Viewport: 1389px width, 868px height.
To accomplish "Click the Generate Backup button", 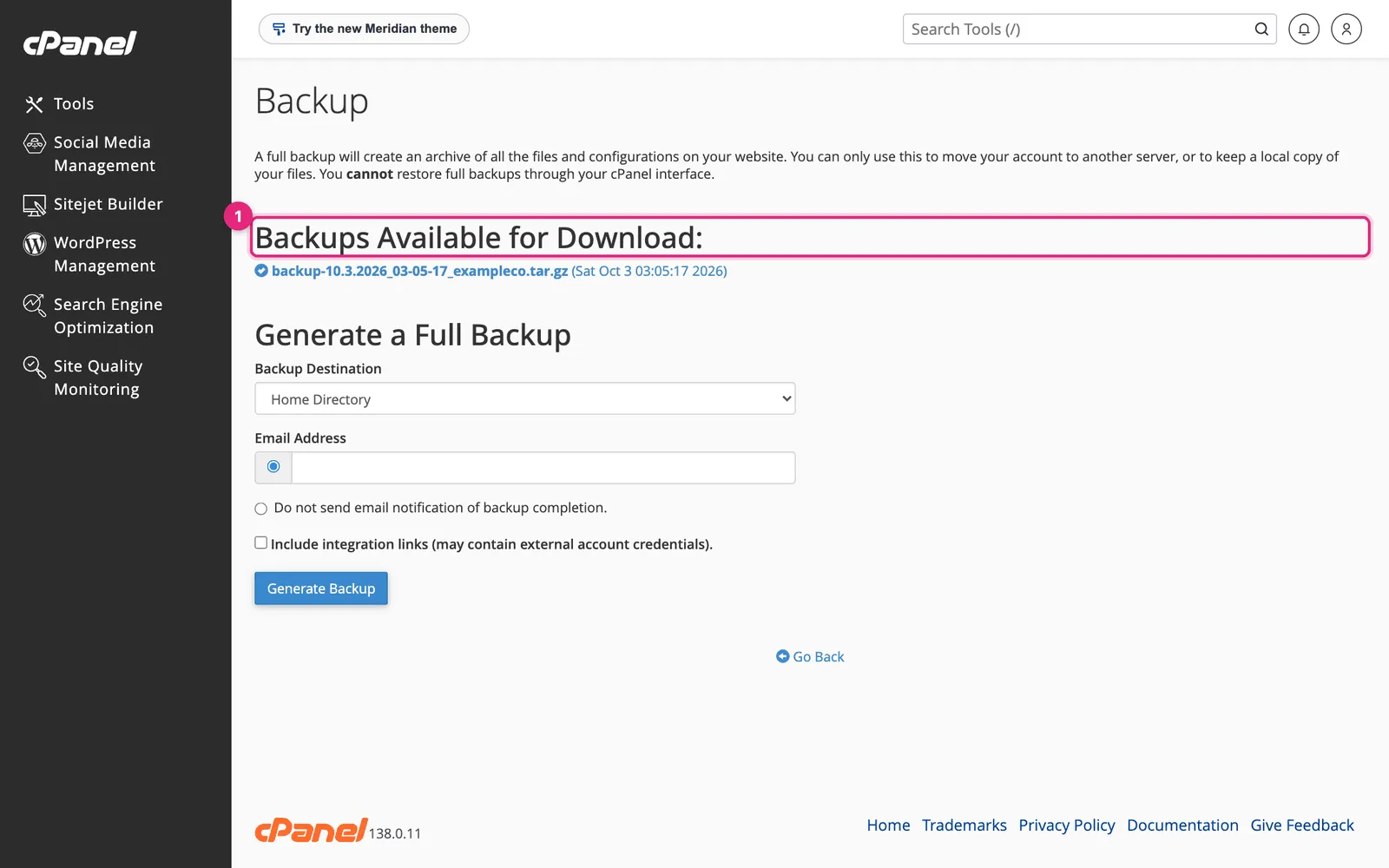I will 321,589.
